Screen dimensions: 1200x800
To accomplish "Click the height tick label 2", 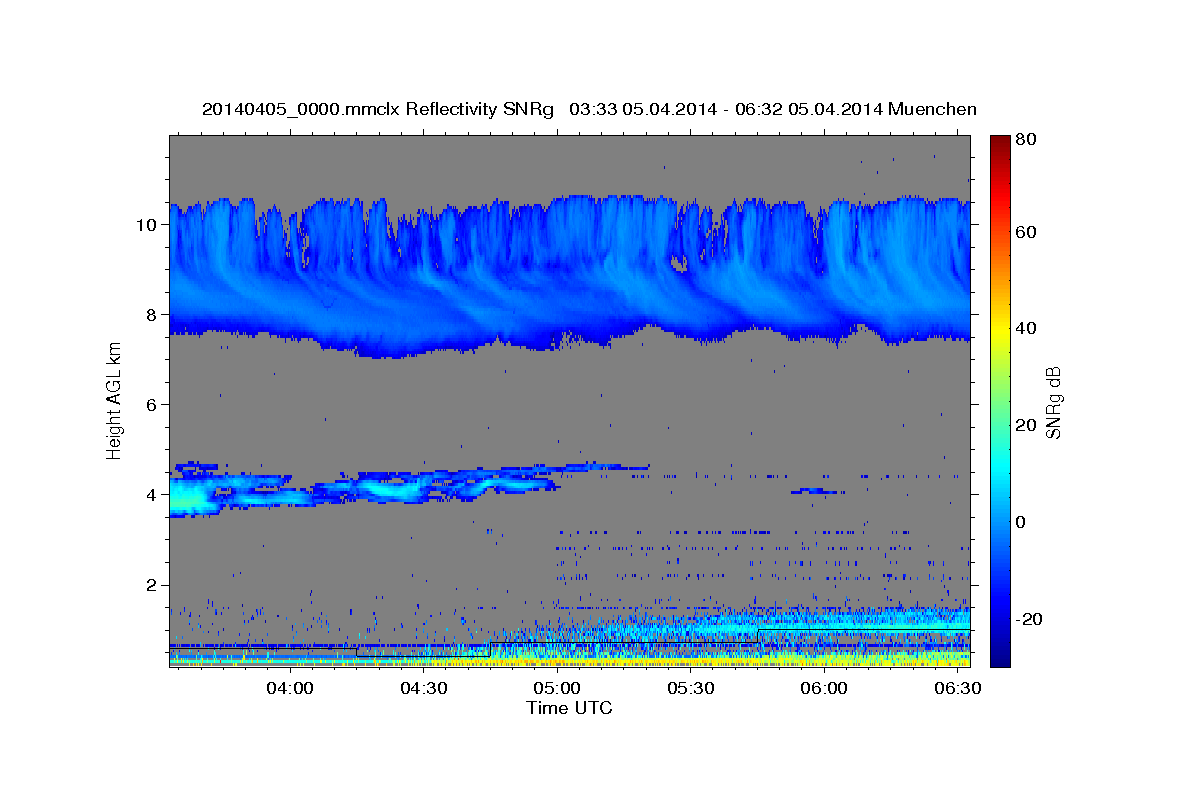I will (x=153, y=585).
